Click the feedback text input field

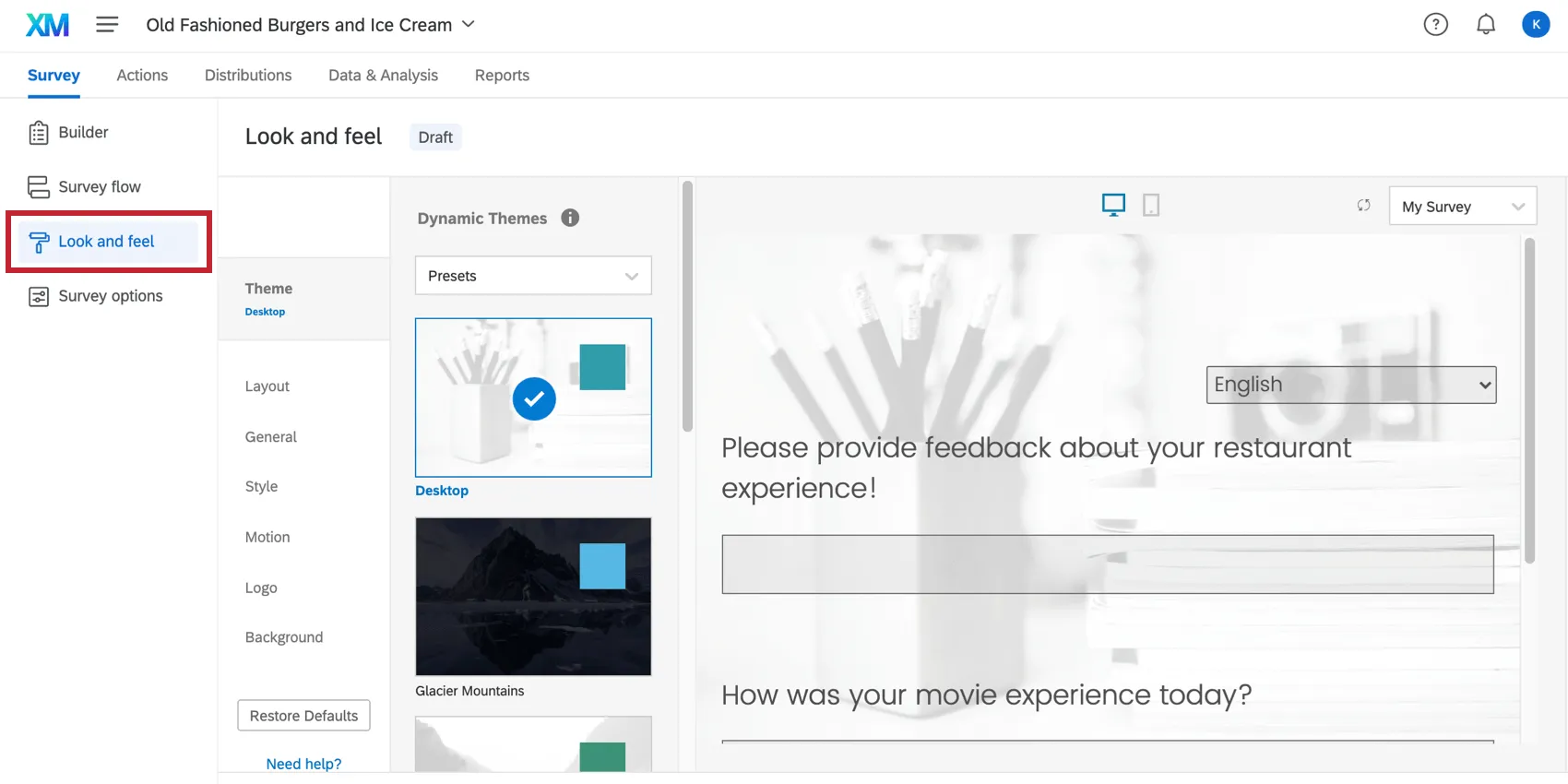[1108, 564]
